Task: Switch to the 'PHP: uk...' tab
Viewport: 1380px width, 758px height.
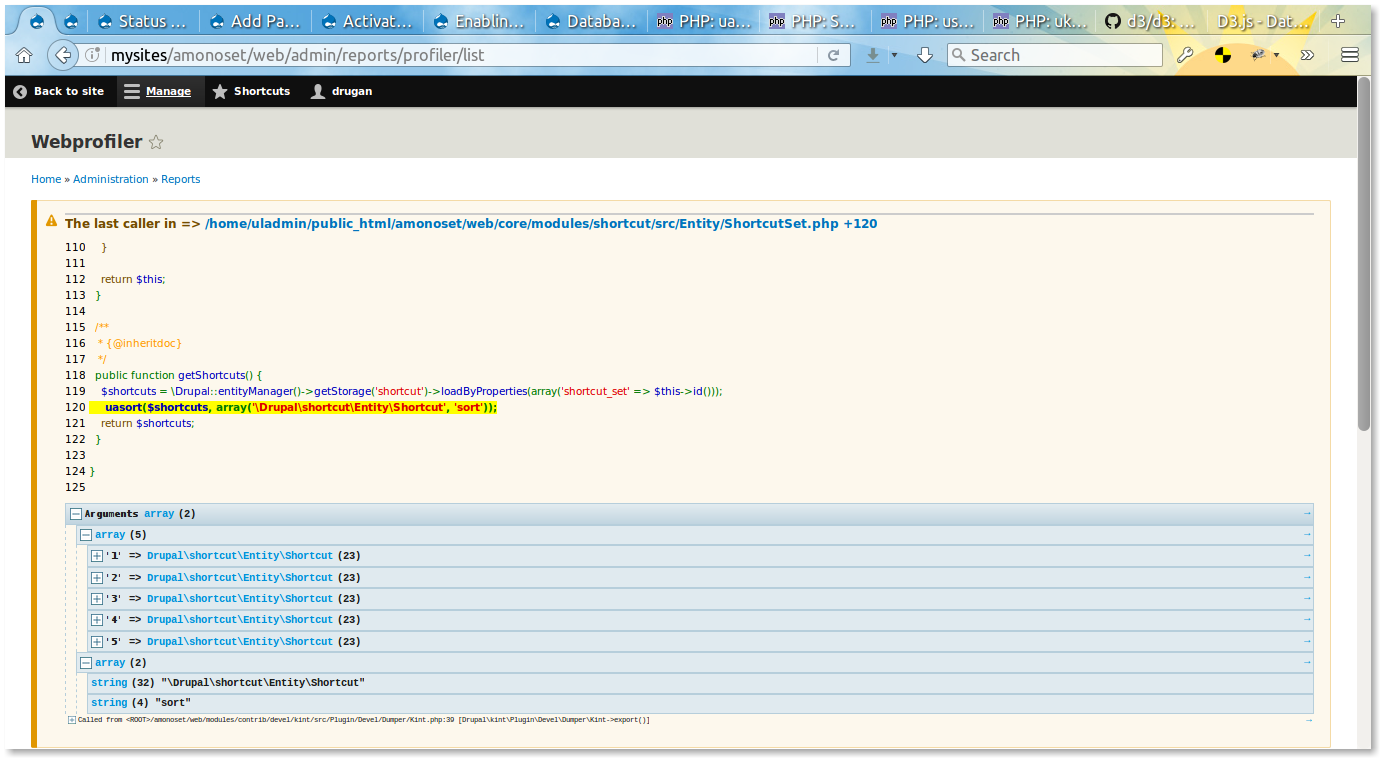Action: click(1038, 21)
